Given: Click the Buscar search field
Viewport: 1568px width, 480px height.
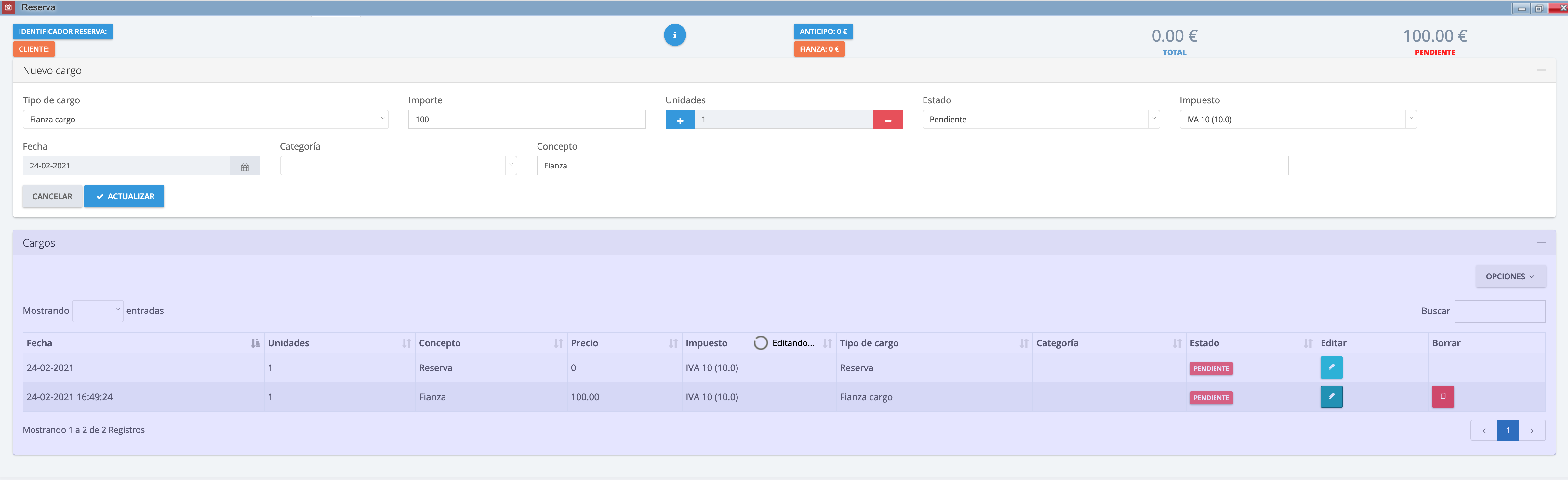Looking at the screenshot, I should pyautogui.click(x=1499, y=312).
